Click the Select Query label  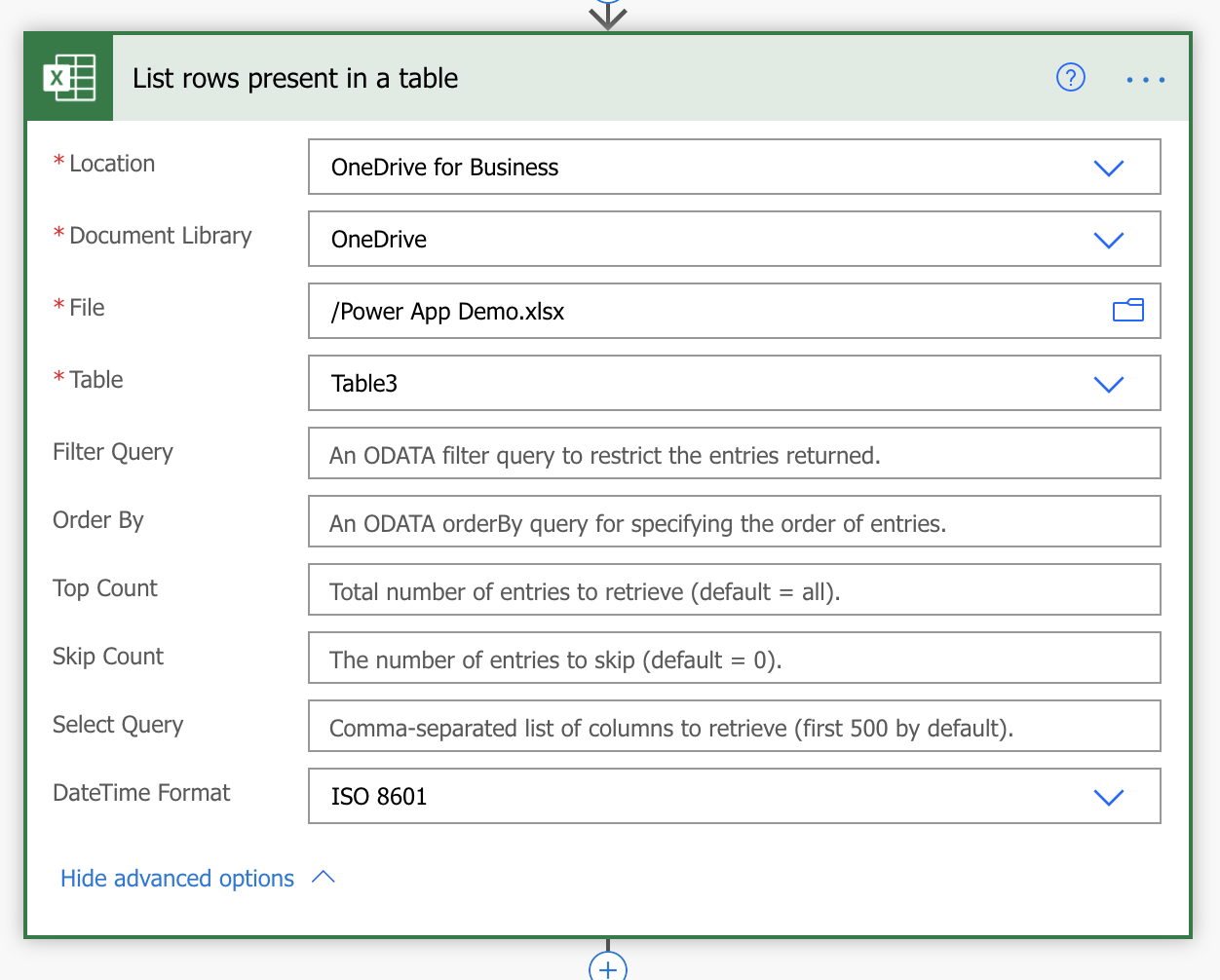pyautogui.click(x=118, y=725)
